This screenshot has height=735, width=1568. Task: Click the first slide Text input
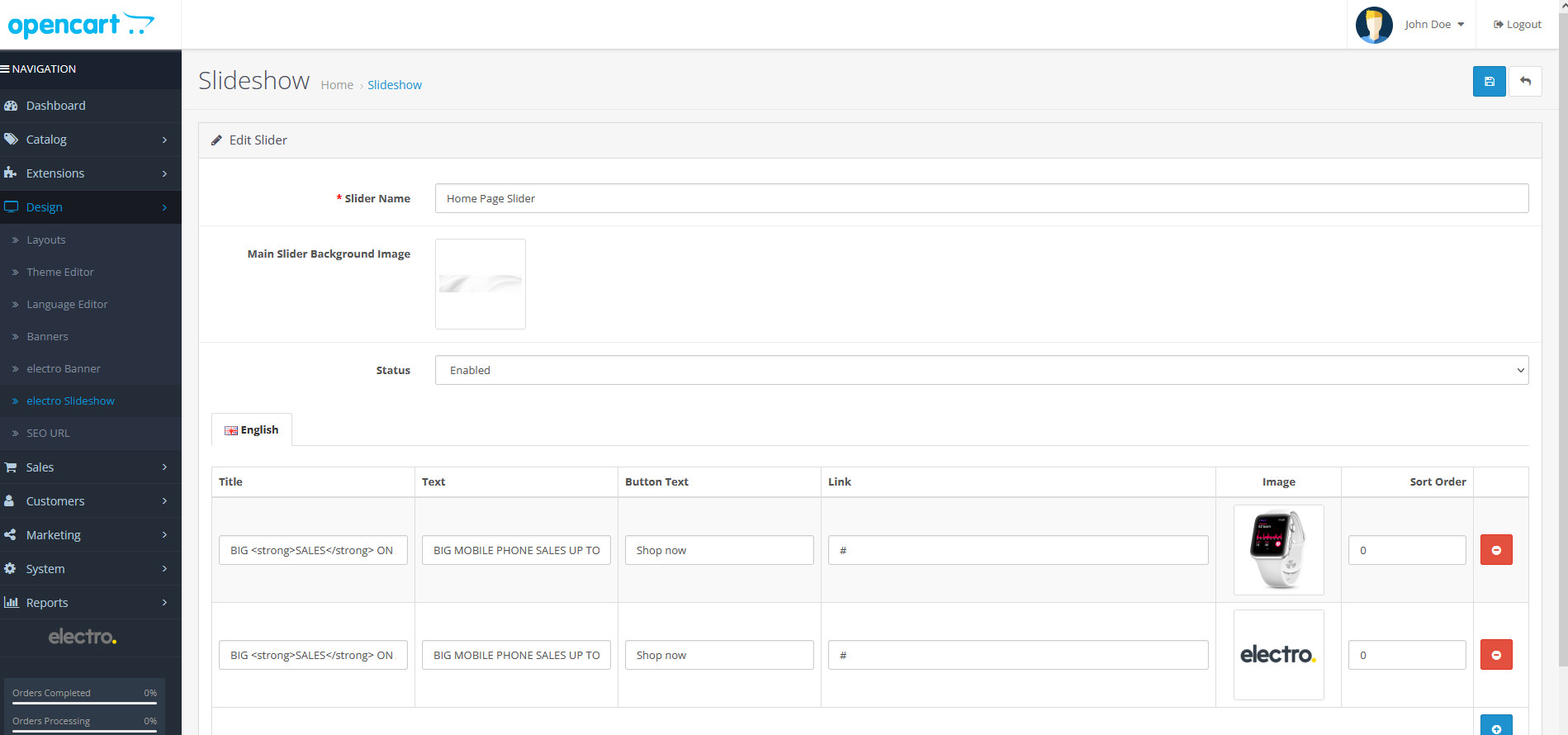[x=516, y=550]
